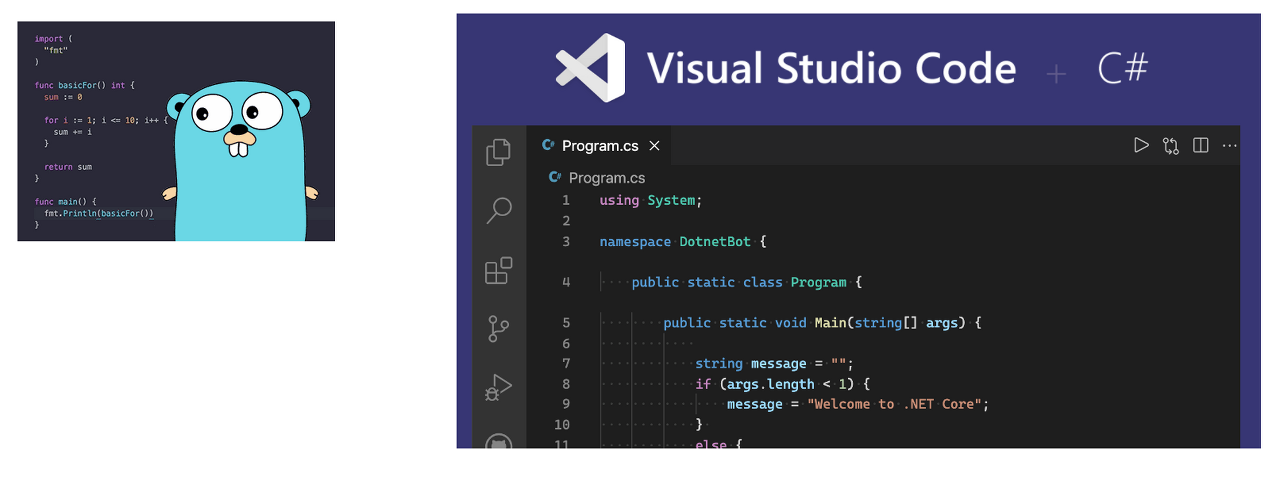Click the Run play triangle in editor toolbar
Image resolution: width=1280 pixels, height=481 pixels.
click(x=1141, y=145)
